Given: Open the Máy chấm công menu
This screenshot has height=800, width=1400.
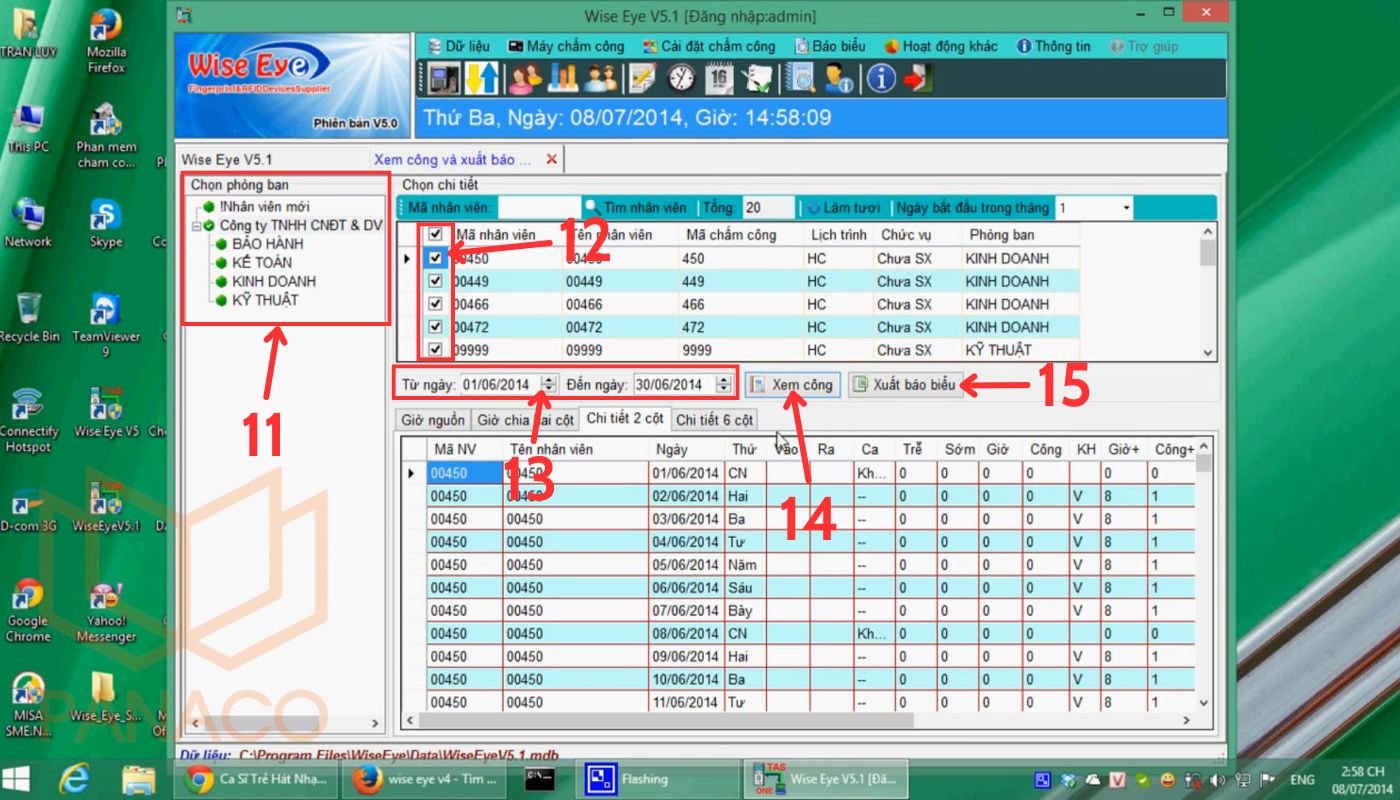Looking at the screenshot, I should [x=566, y=46].
